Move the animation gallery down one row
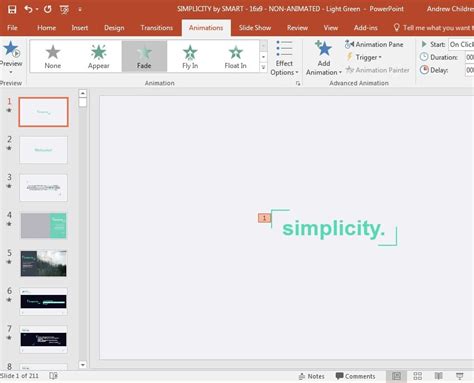This screenshot has width=474, height=383. (x=263, y=57)
